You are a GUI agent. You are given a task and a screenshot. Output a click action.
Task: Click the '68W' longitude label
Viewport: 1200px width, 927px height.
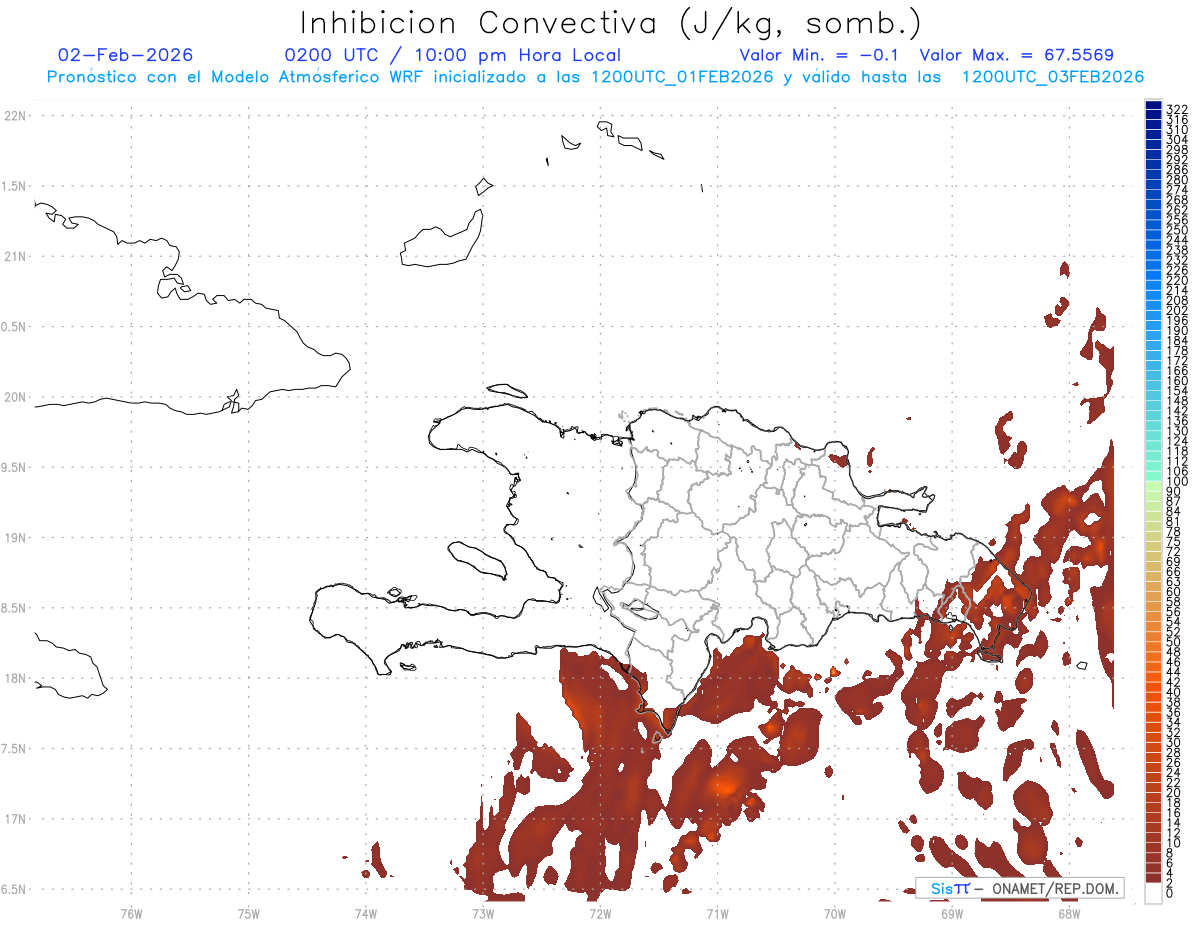1069,913
